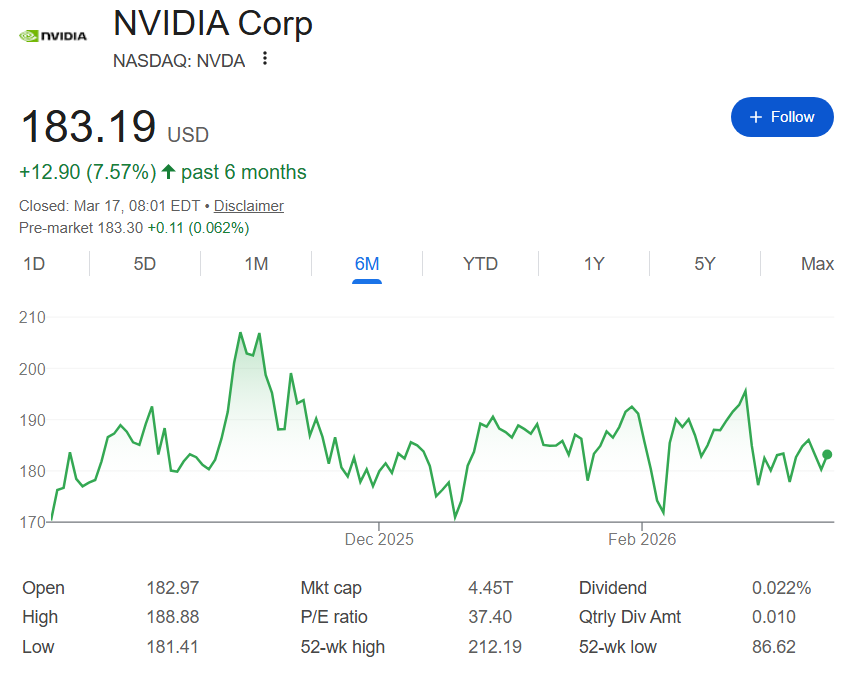Click the Dec 2025 axis label
Screen dimensions: 854x687
point(379,540)
